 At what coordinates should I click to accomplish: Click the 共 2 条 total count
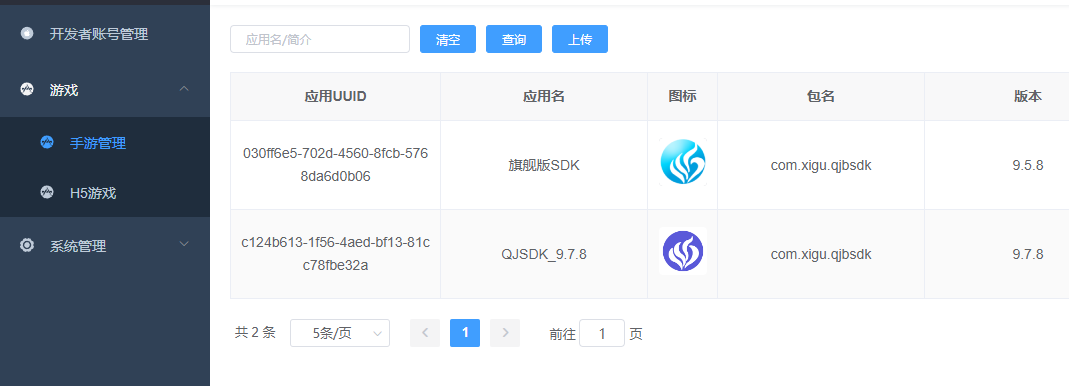pos(255,332)
